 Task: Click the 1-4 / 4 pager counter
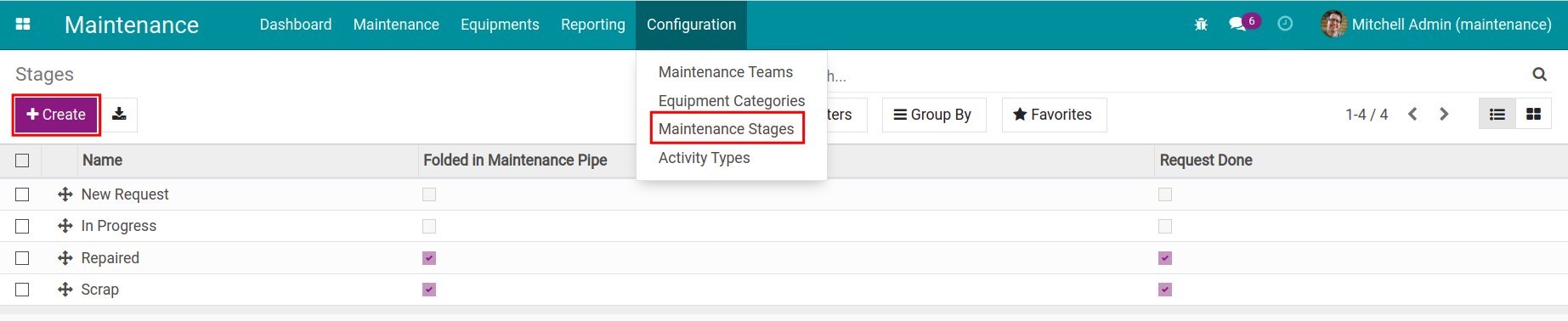[1367, 115]
